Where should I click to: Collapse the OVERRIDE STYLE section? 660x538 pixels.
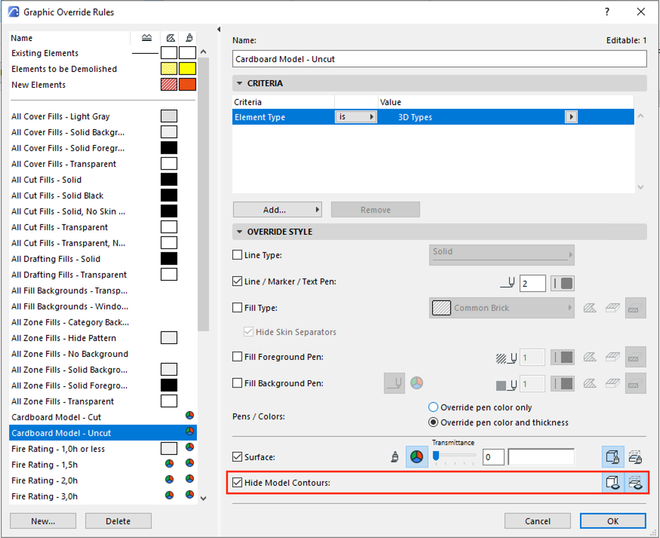(240, 232)
